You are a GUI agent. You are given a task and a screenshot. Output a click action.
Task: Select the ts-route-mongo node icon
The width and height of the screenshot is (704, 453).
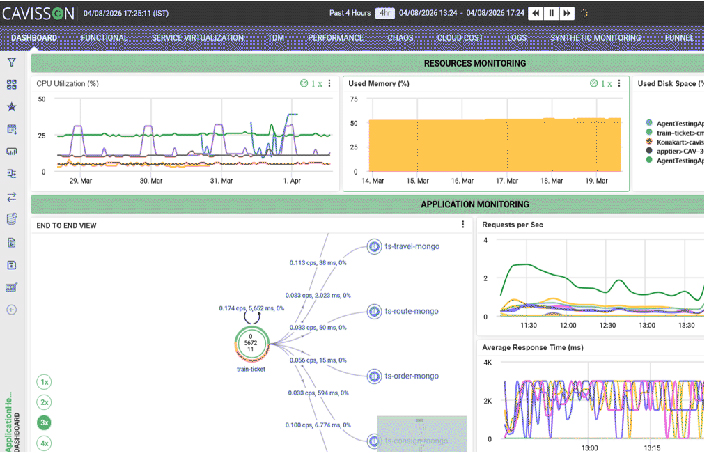pos(374,311)
